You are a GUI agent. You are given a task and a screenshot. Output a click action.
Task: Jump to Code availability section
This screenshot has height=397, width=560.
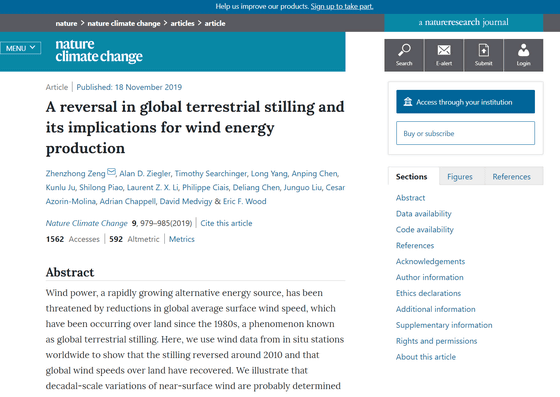click(x=425, y=230)
